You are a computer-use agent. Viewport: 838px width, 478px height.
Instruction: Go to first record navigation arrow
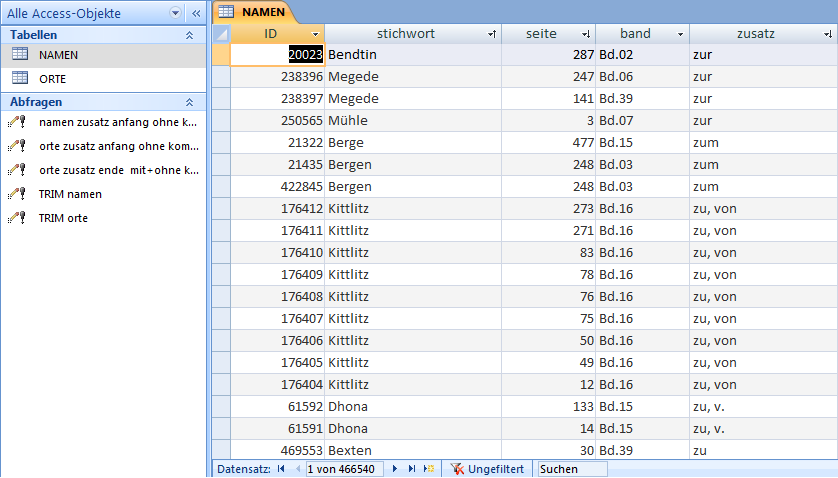[280, 468]
